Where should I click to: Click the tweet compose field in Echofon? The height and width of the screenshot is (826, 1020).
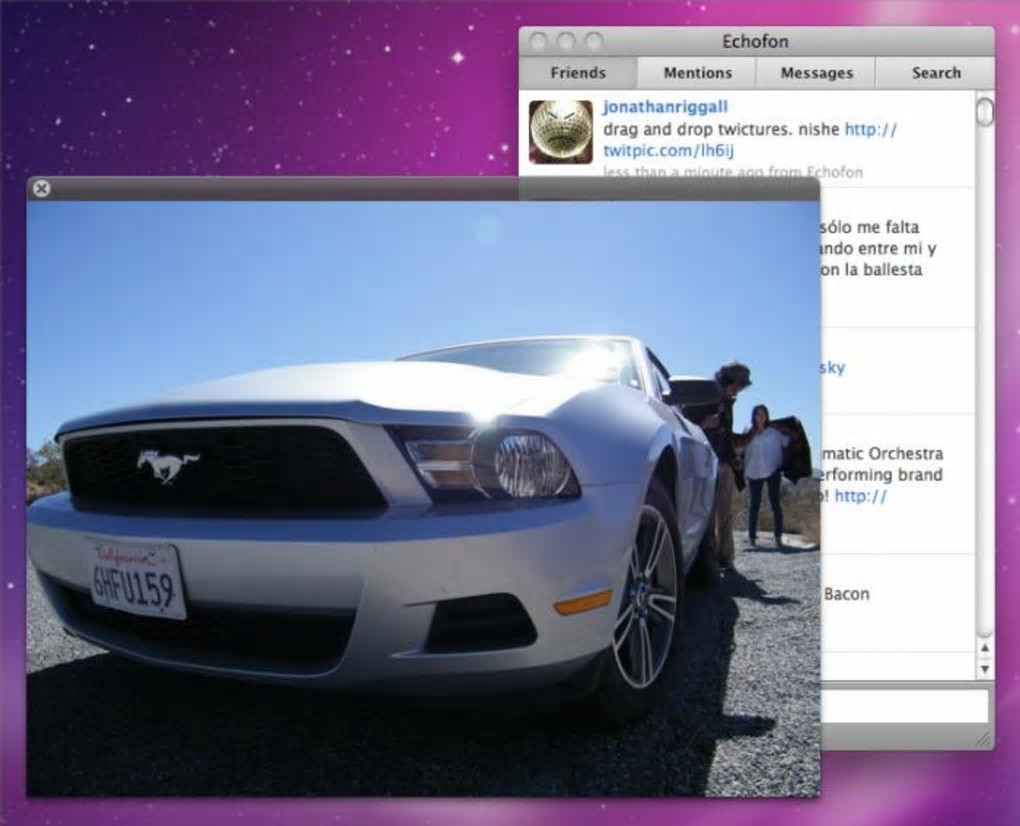[904, 705]
